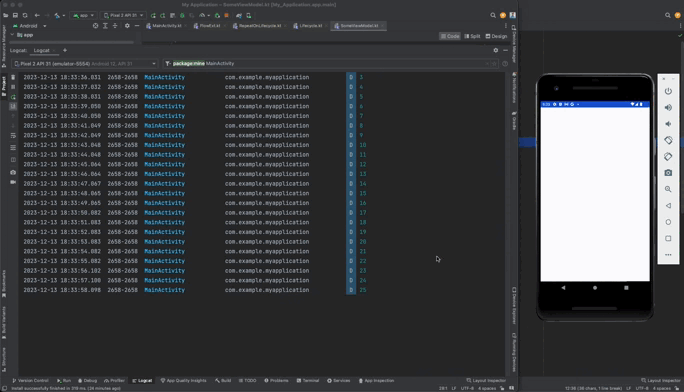Click the Project side panel label
The width and height of the screenshot is (684, 392).
click(4, 86)
